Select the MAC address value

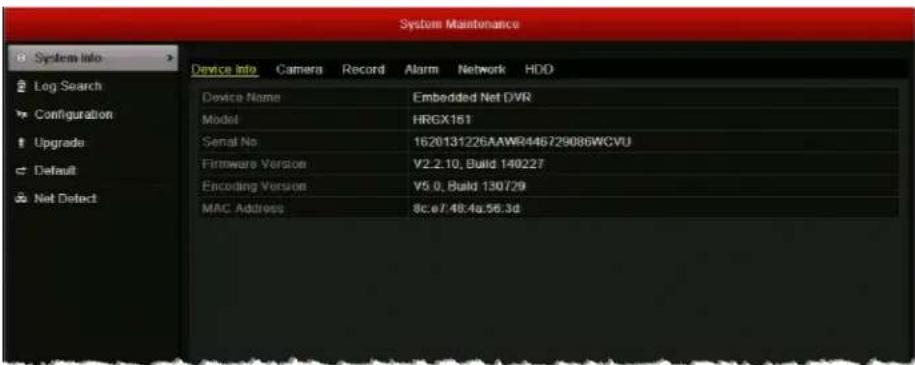pos(466,208)
